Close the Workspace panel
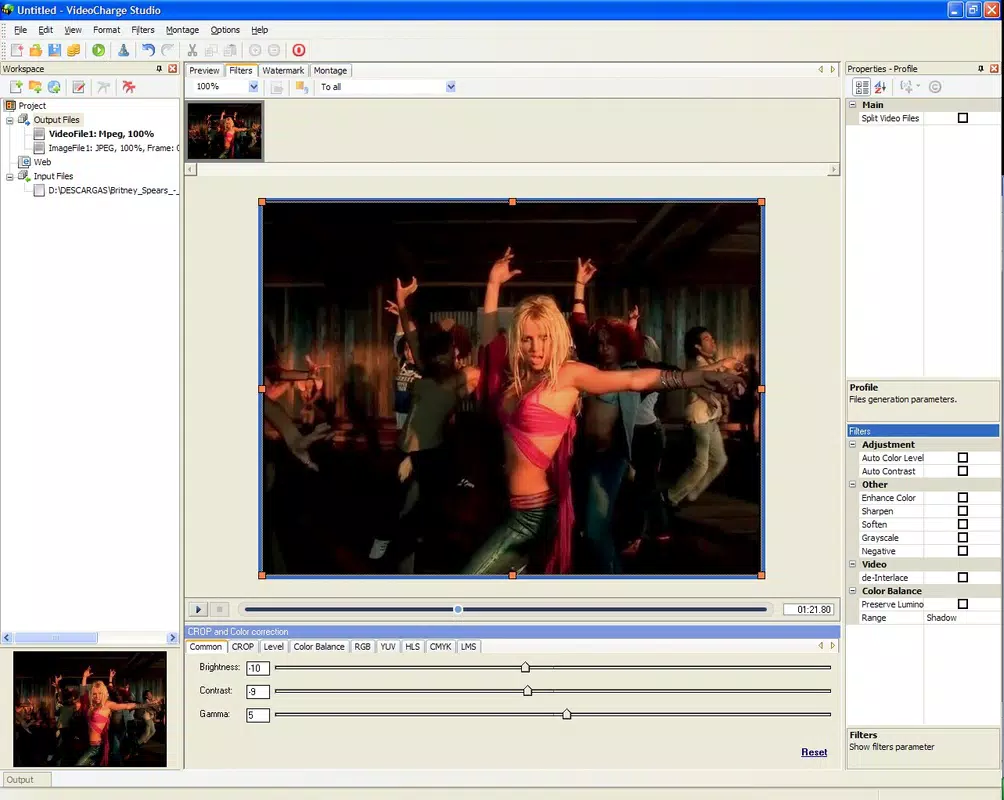1004x800 pixels. pos(173,69)
